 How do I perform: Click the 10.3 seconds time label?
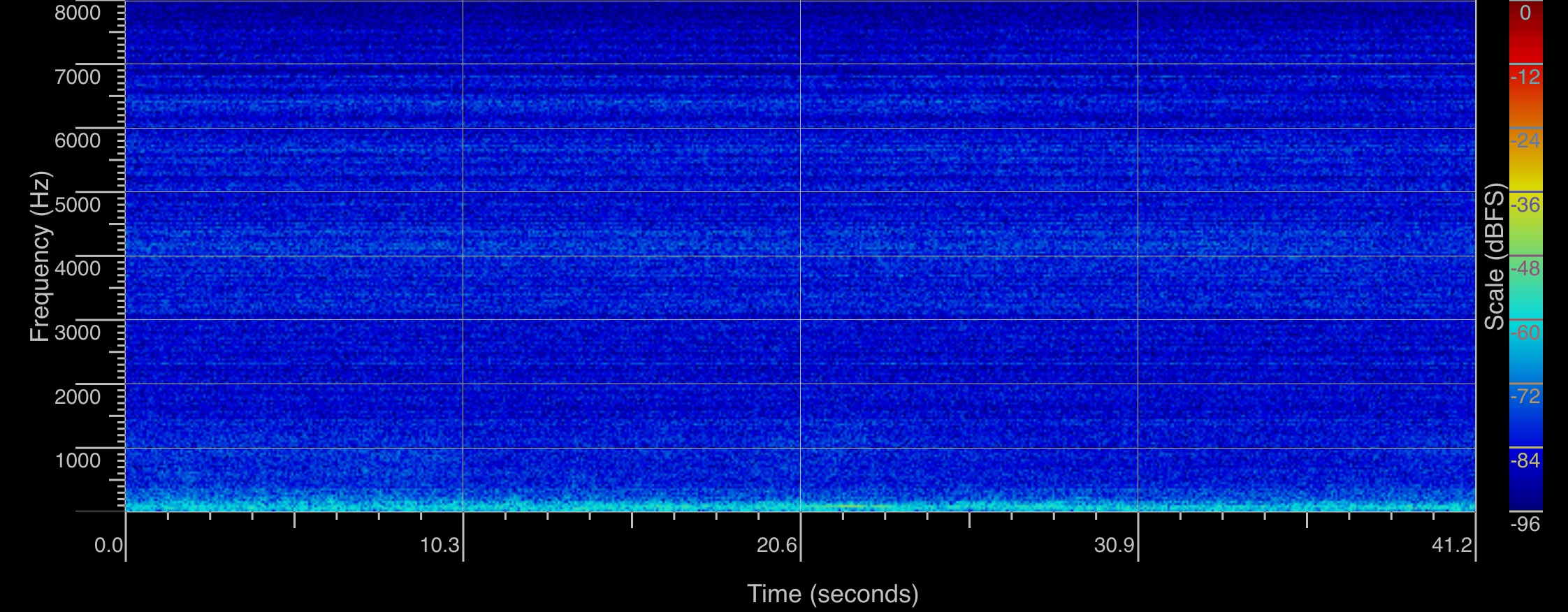click(x=440, y=545)
